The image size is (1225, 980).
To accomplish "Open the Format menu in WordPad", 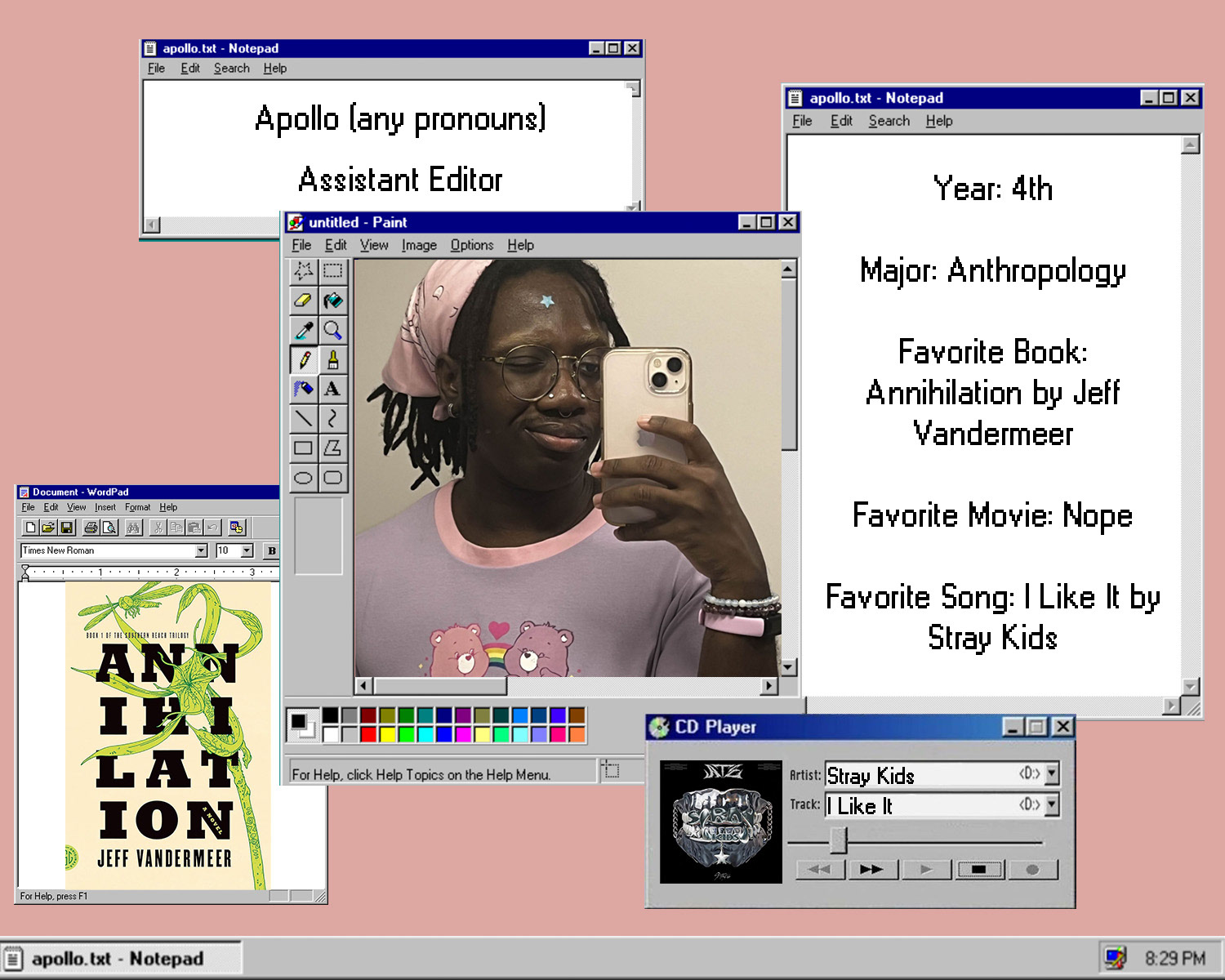I will coord(137,507).
